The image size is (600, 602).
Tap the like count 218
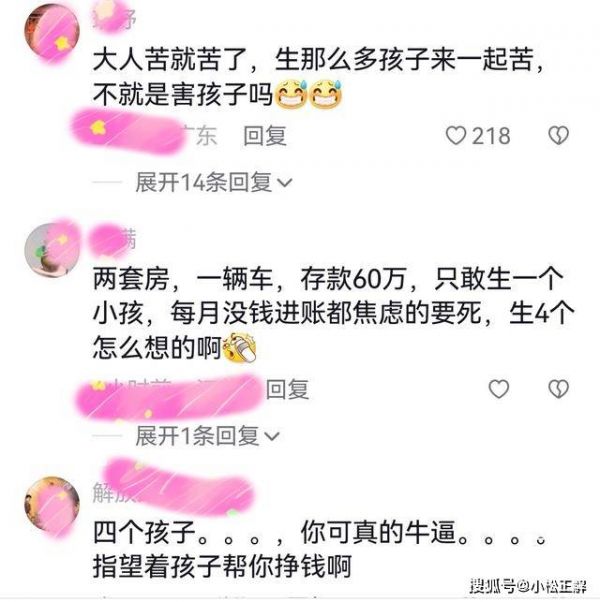click(x=491, y=136)
